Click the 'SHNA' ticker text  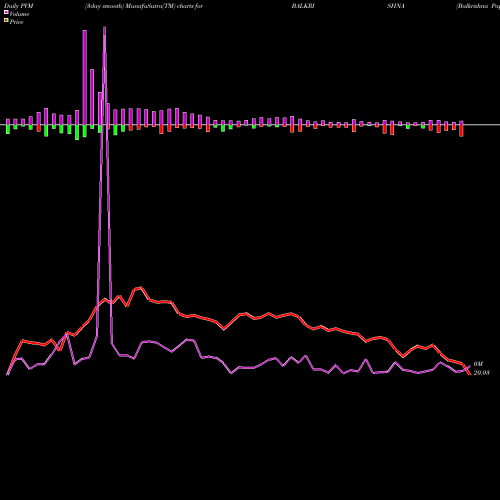coord(396,6)
